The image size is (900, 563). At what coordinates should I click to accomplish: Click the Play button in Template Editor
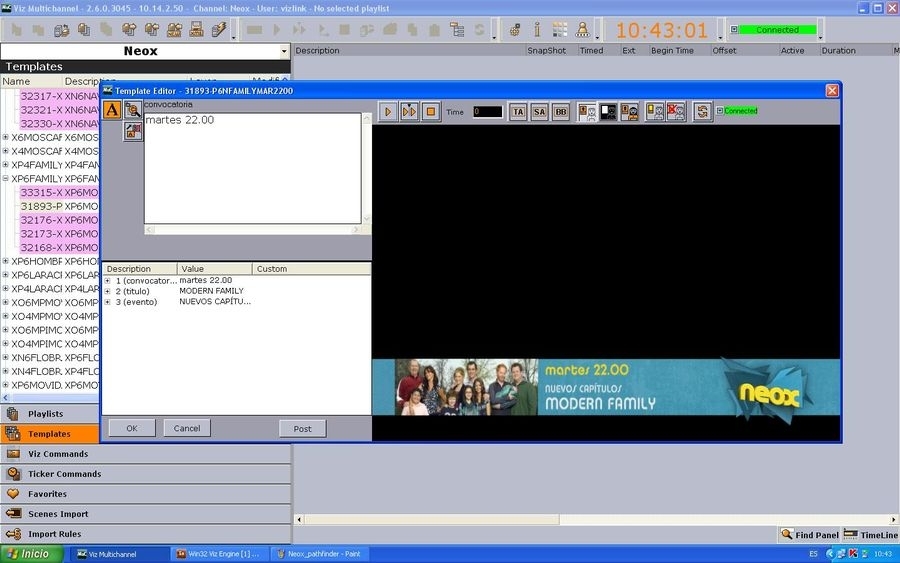[387, 111]
